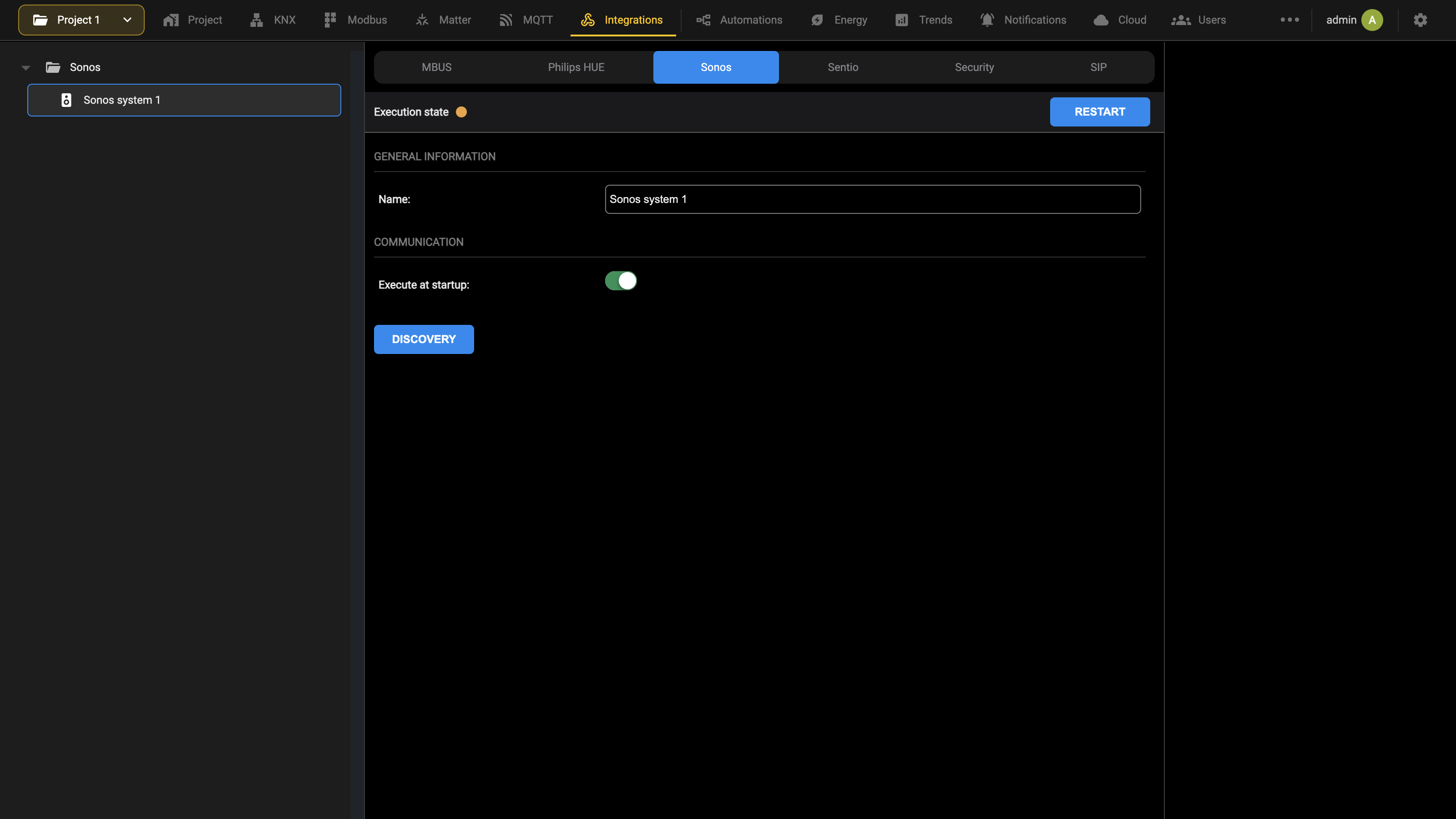
Task: Click the orange Execution state indicator
Action: pyautogui.click(x=461, y=112)
